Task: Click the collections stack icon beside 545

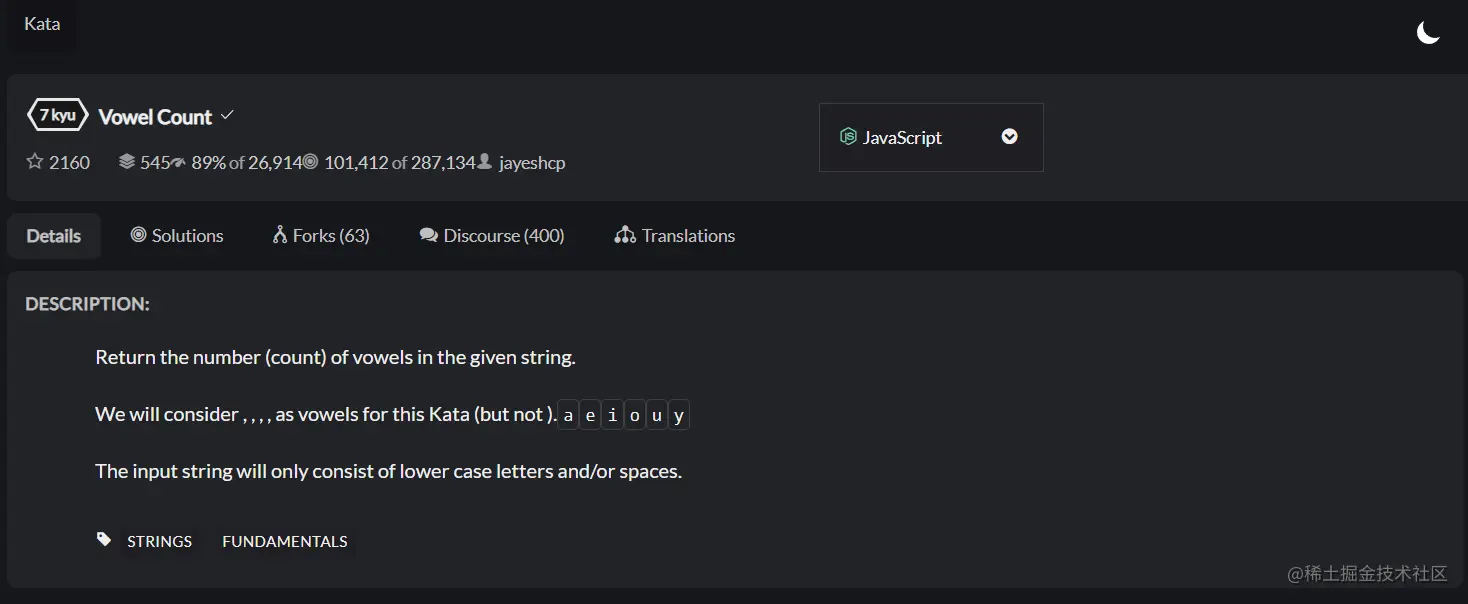Action: (127, 161)
